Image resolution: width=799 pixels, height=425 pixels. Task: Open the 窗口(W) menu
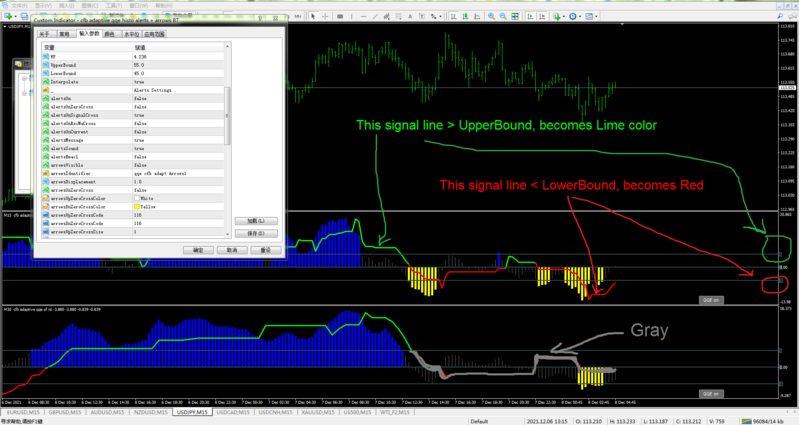(x=138, y=6)
